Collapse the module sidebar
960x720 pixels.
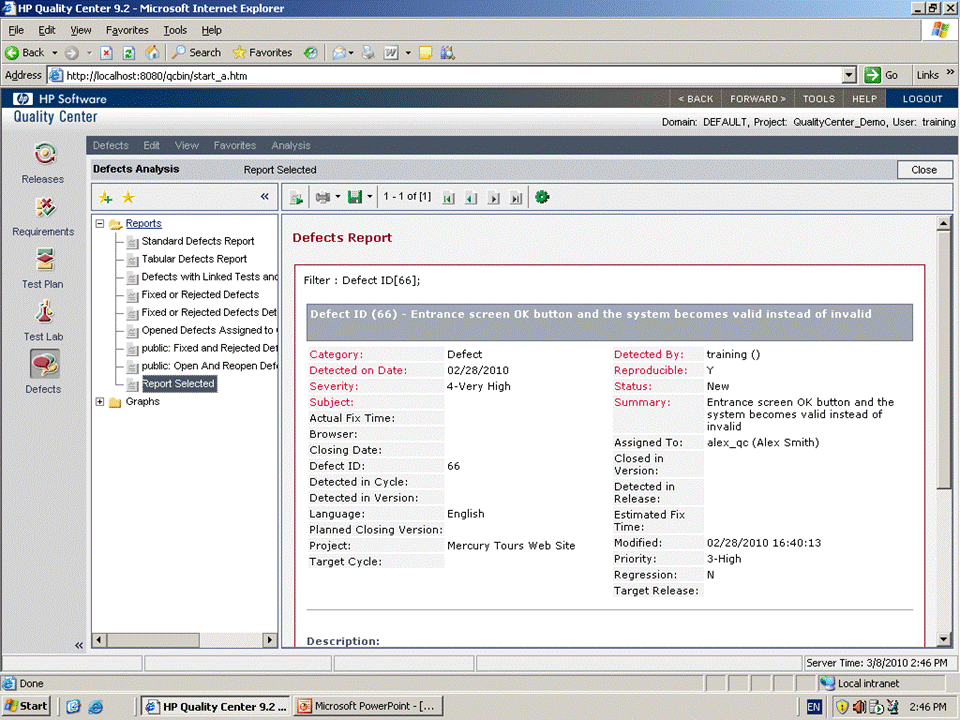(x=78, y=645)
